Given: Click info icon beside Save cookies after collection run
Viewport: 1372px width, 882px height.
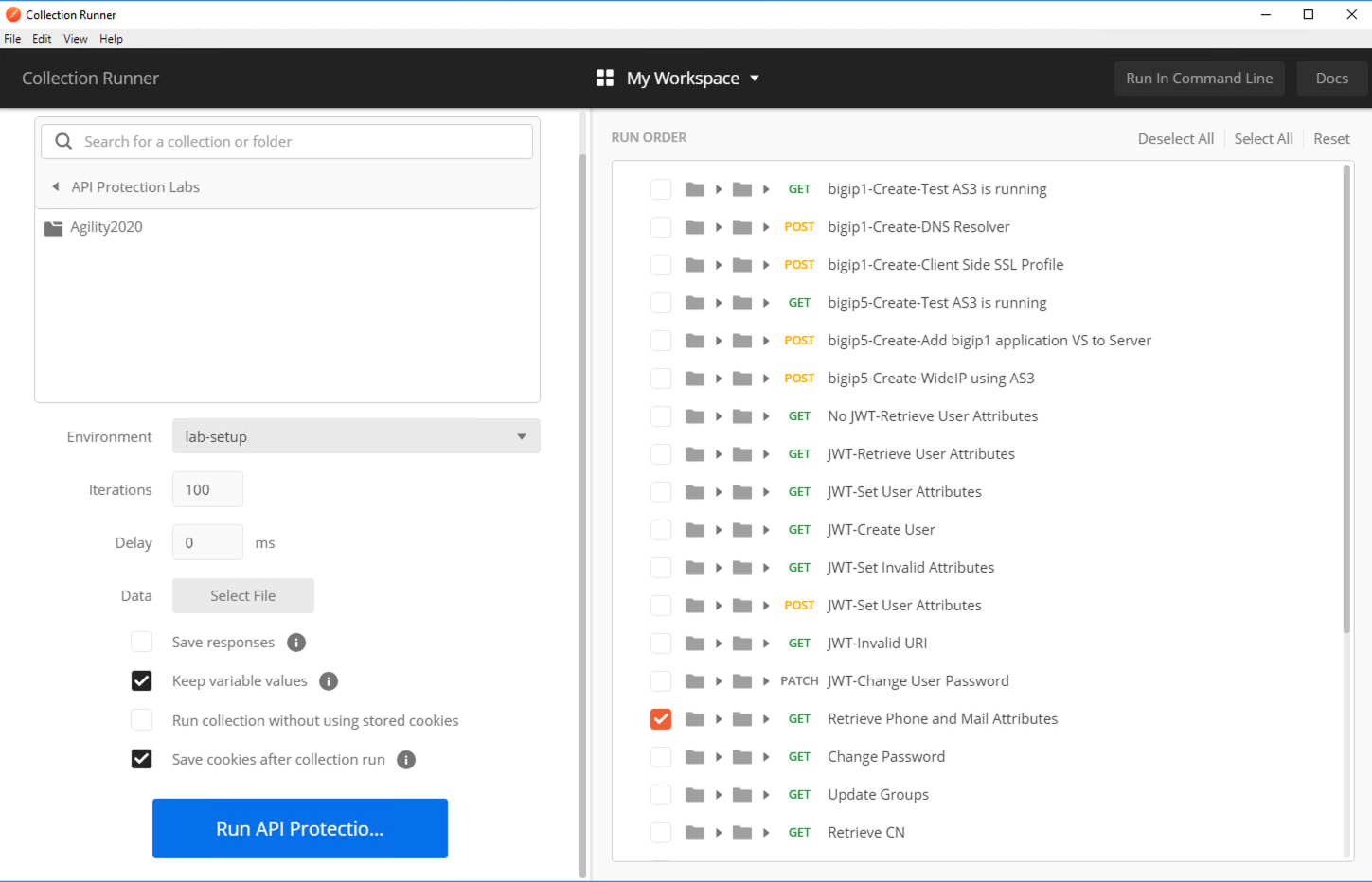Looking at the screenshot, I should click(406, 760).
